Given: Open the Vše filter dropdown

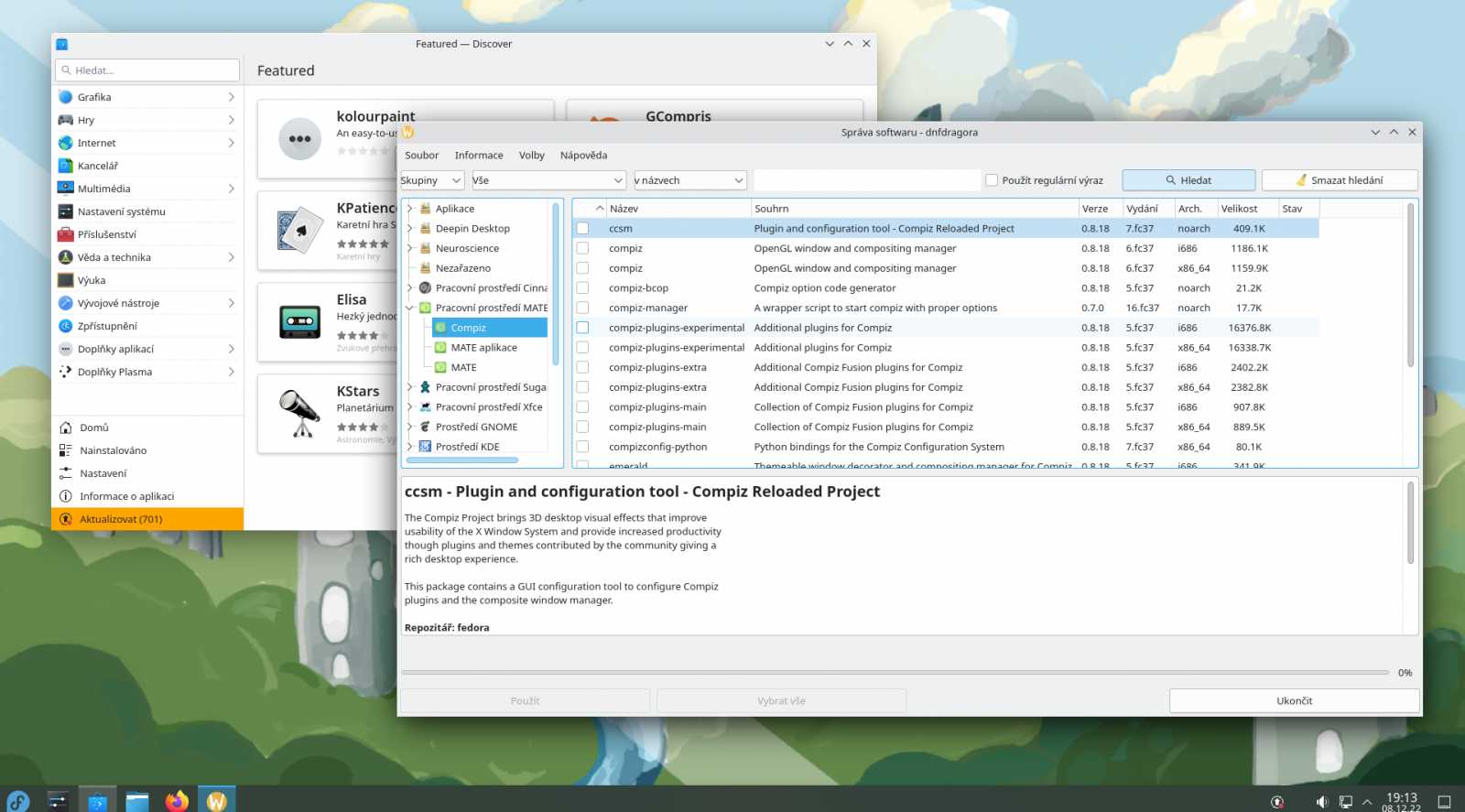Looking at the screenshot, I should click(x=548, y=180).
